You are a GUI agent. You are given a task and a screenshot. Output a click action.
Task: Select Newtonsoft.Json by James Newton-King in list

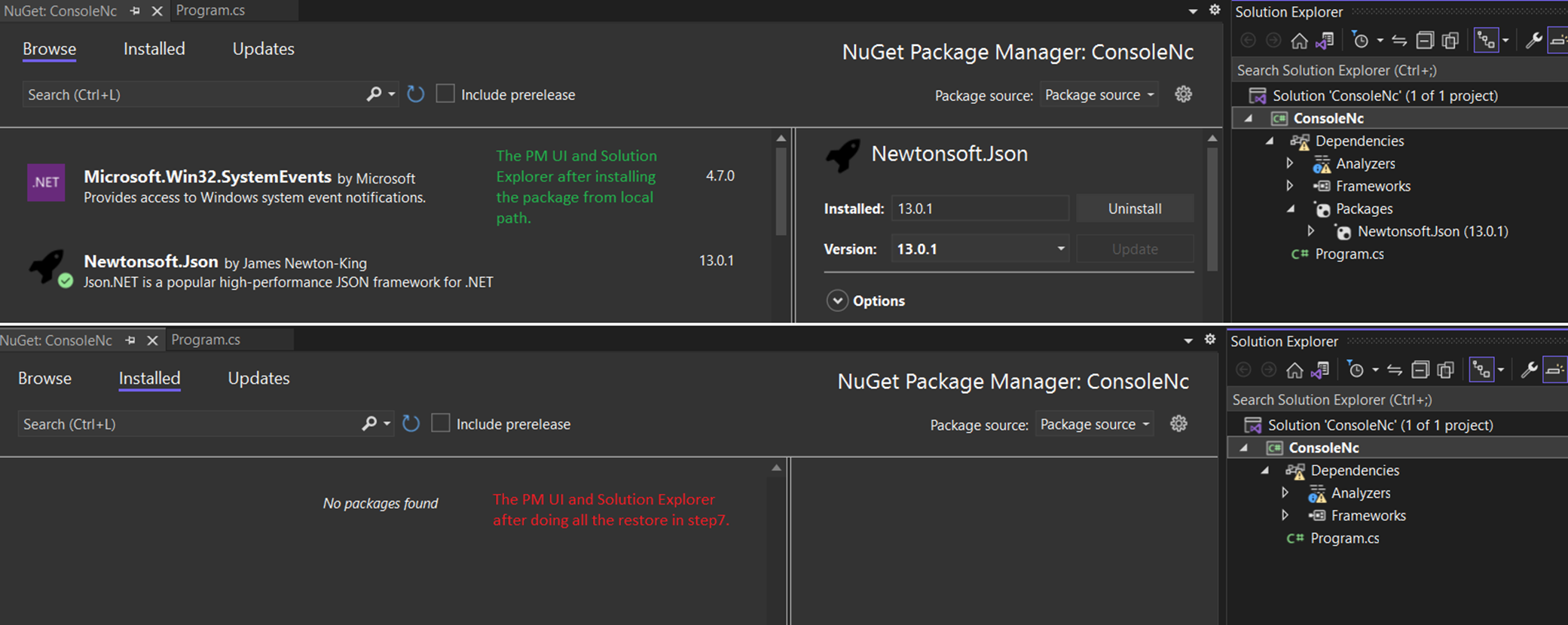click(x=386, y=270)
